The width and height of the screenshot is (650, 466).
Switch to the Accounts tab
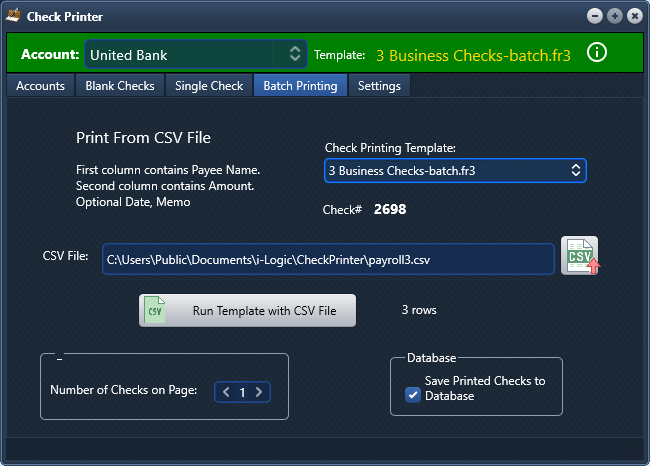40,85
